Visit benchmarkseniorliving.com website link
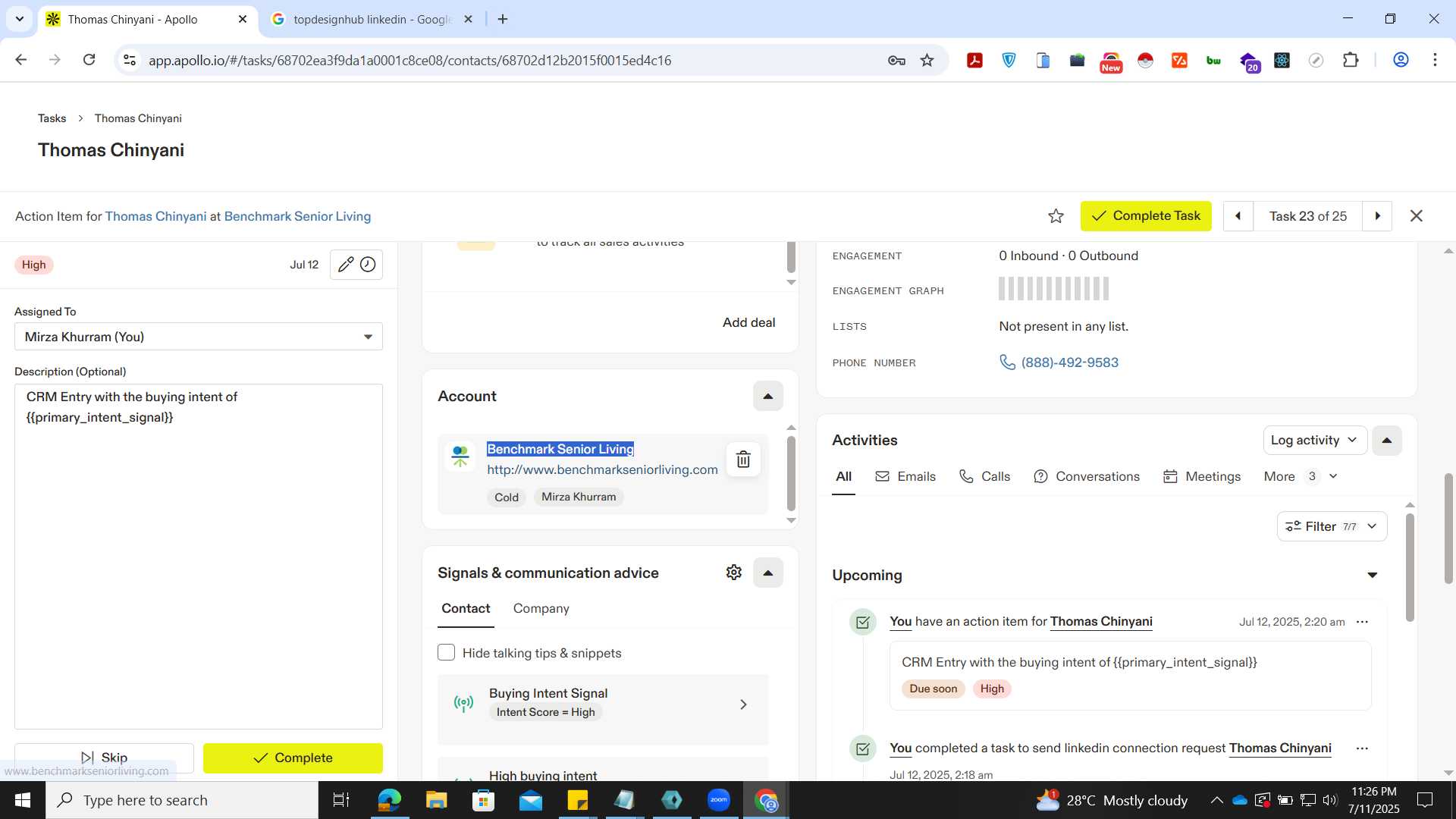1456x819 pixels. click(x=602, y=470)
